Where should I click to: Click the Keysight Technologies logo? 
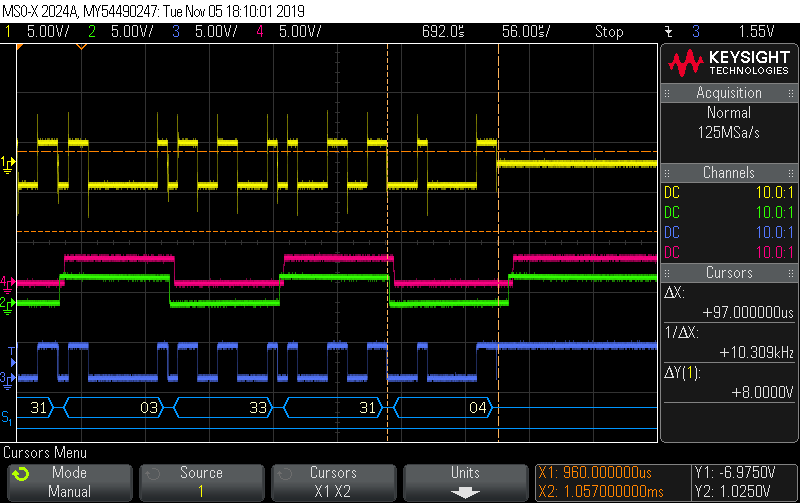coord(729,63)
